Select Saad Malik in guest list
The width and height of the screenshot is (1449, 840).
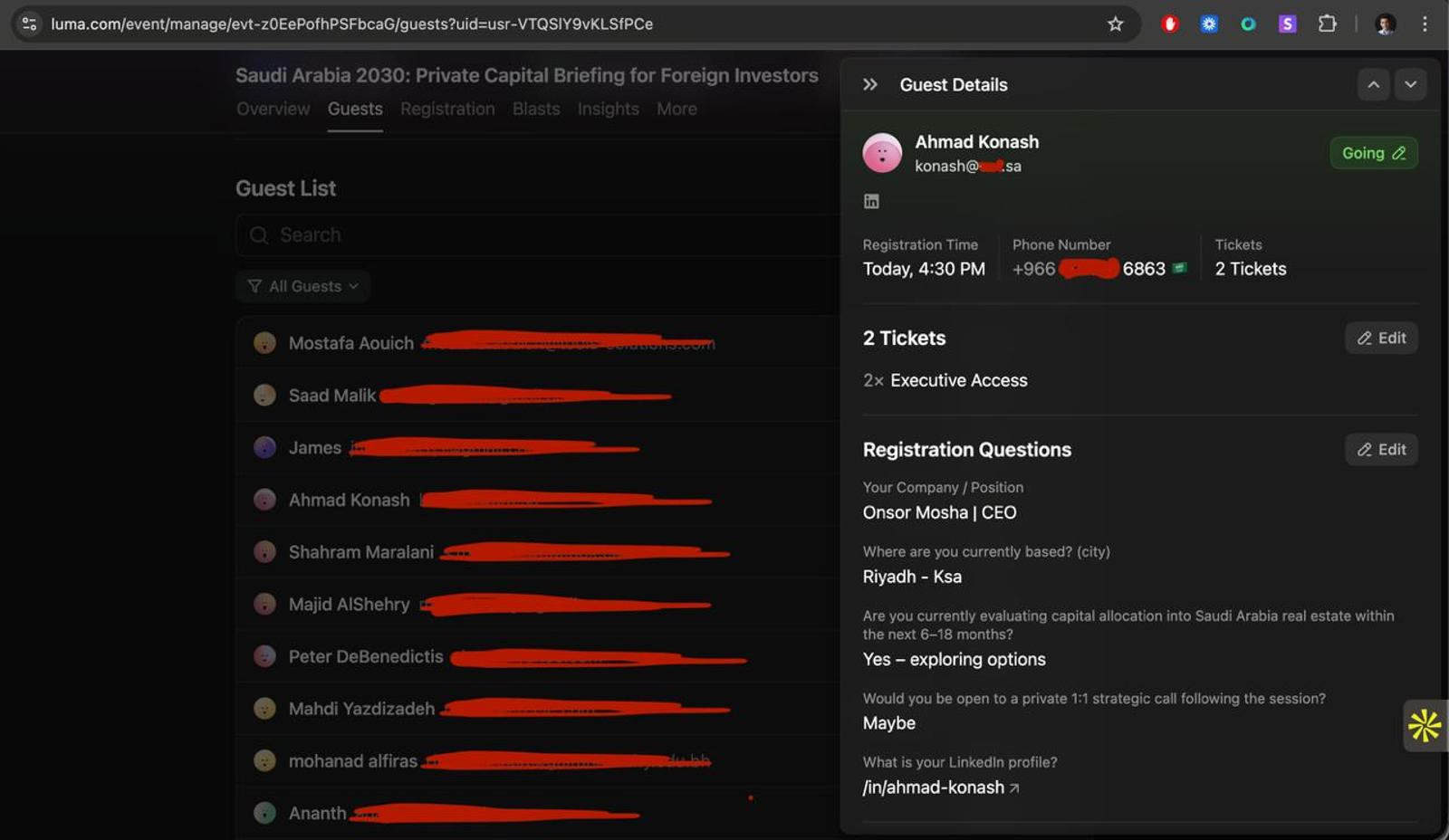539,395
